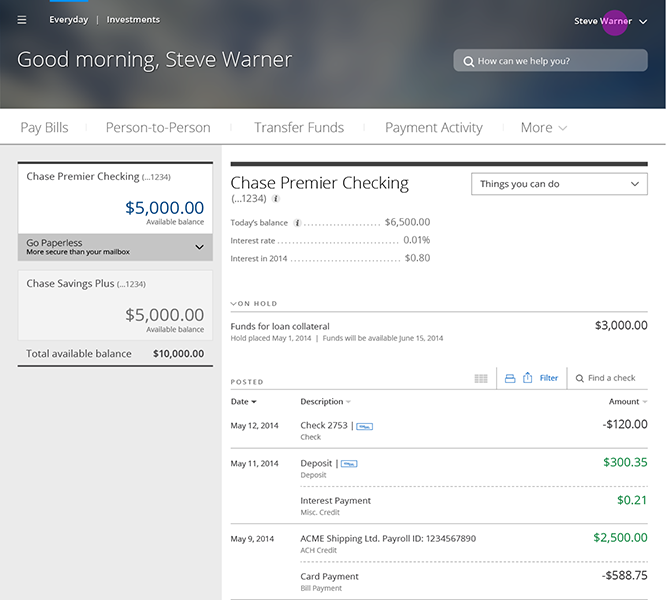666x600 pixels.
Task: Open Pay Bills menu item
Action: click(44, 127)
